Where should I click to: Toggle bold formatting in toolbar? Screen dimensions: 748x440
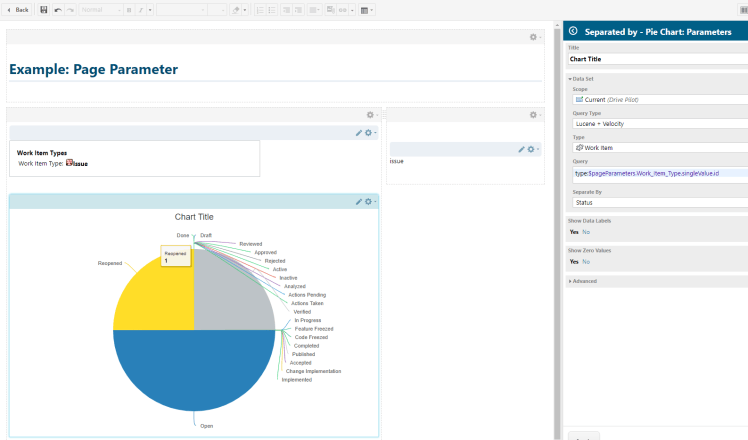(129, 10)
